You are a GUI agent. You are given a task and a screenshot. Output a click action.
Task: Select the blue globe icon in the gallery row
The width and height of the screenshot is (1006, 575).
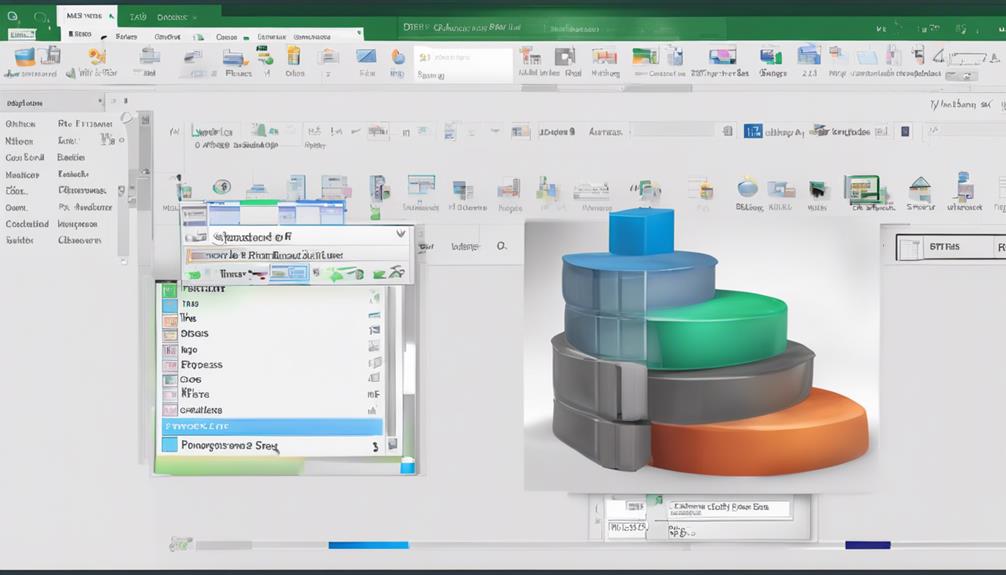point(747,188)
